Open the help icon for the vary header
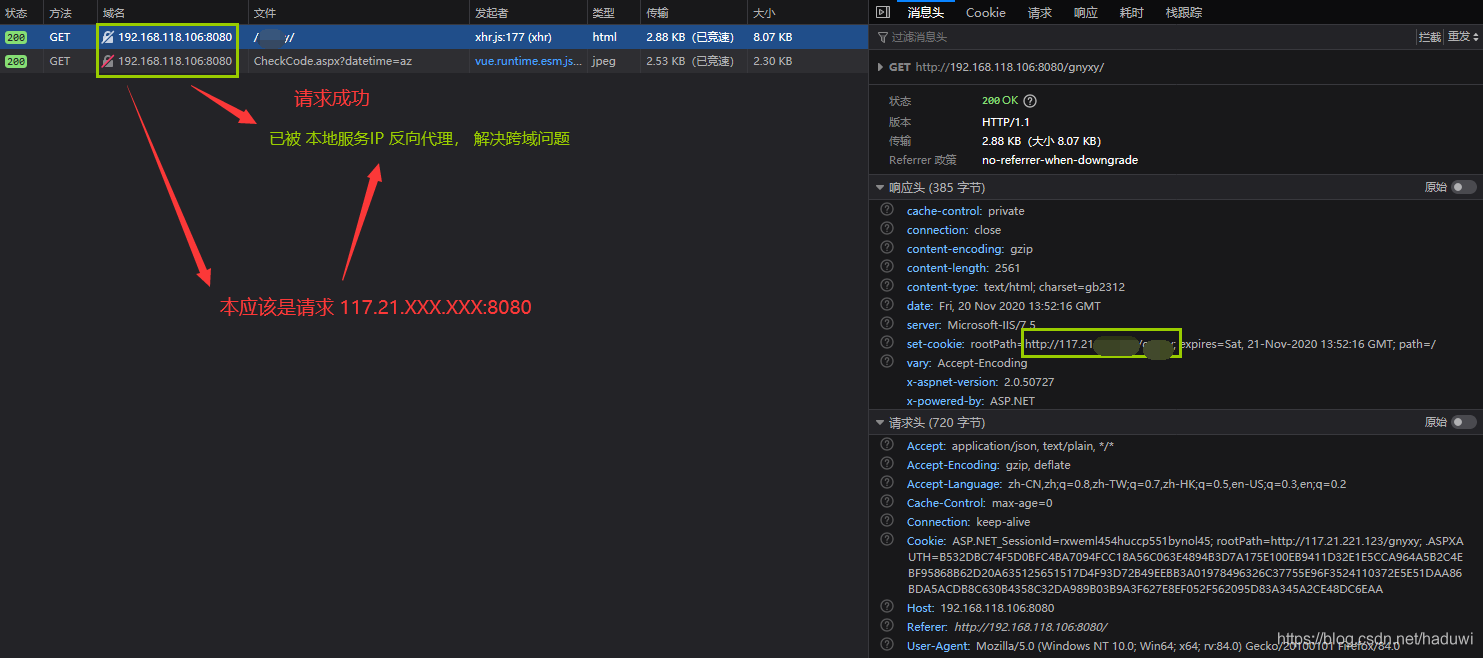This screenshot has width=1483, height=658. point(886,362)
